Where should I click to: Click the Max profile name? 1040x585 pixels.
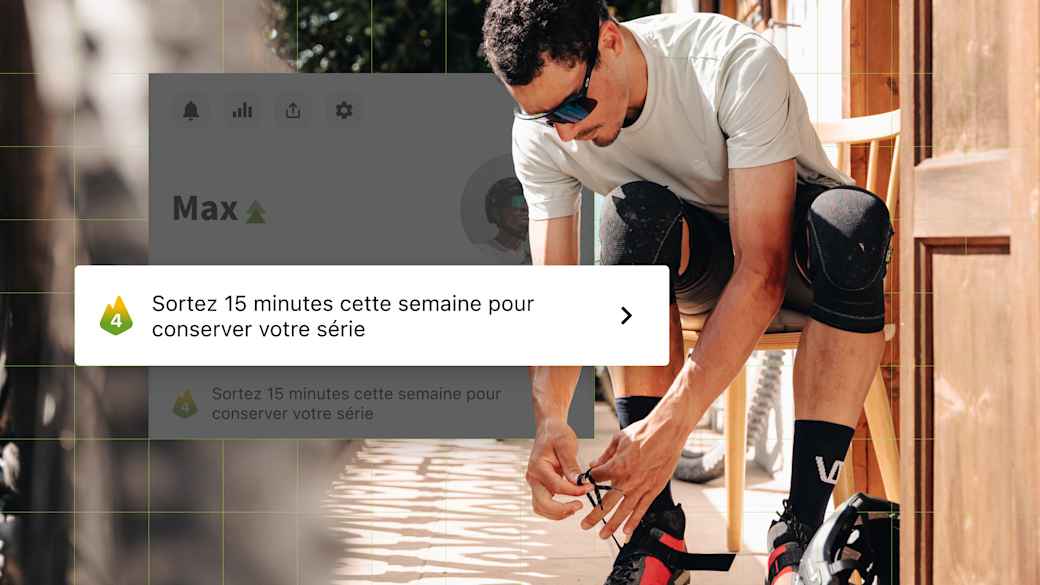tap(205, 209)
